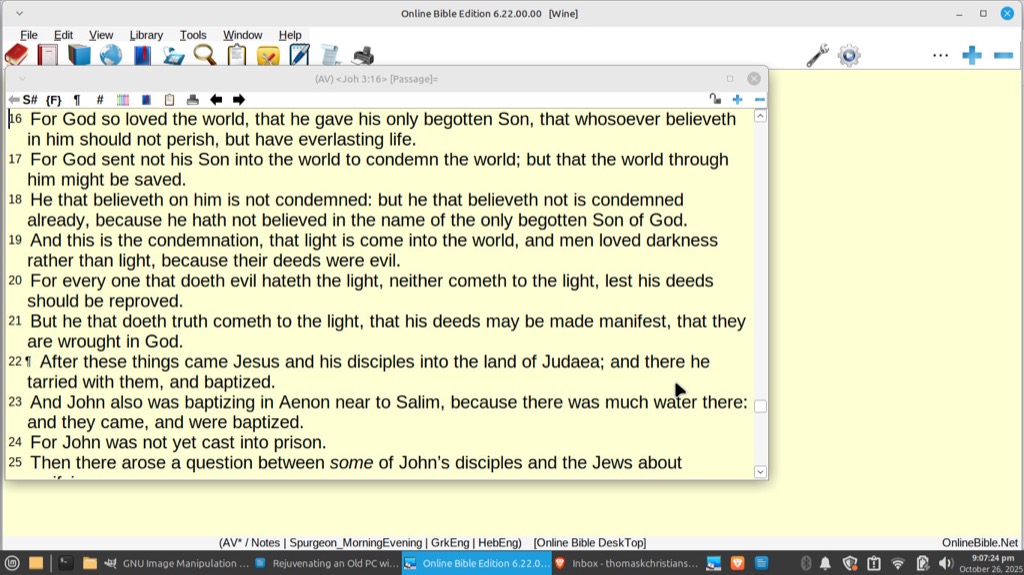Toggle Strong's numbers S# button

click(30, 99)
